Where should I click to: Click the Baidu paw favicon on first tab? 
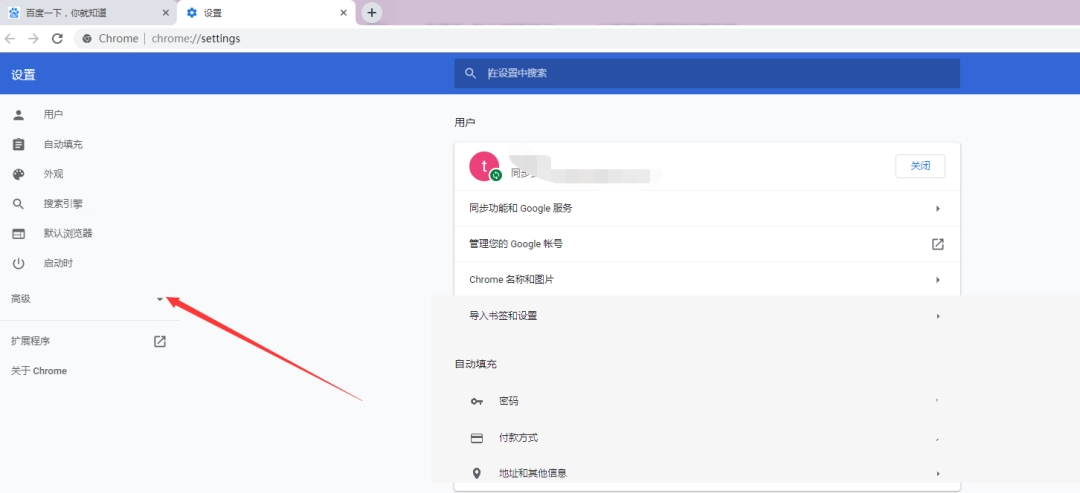coord(14,13)
